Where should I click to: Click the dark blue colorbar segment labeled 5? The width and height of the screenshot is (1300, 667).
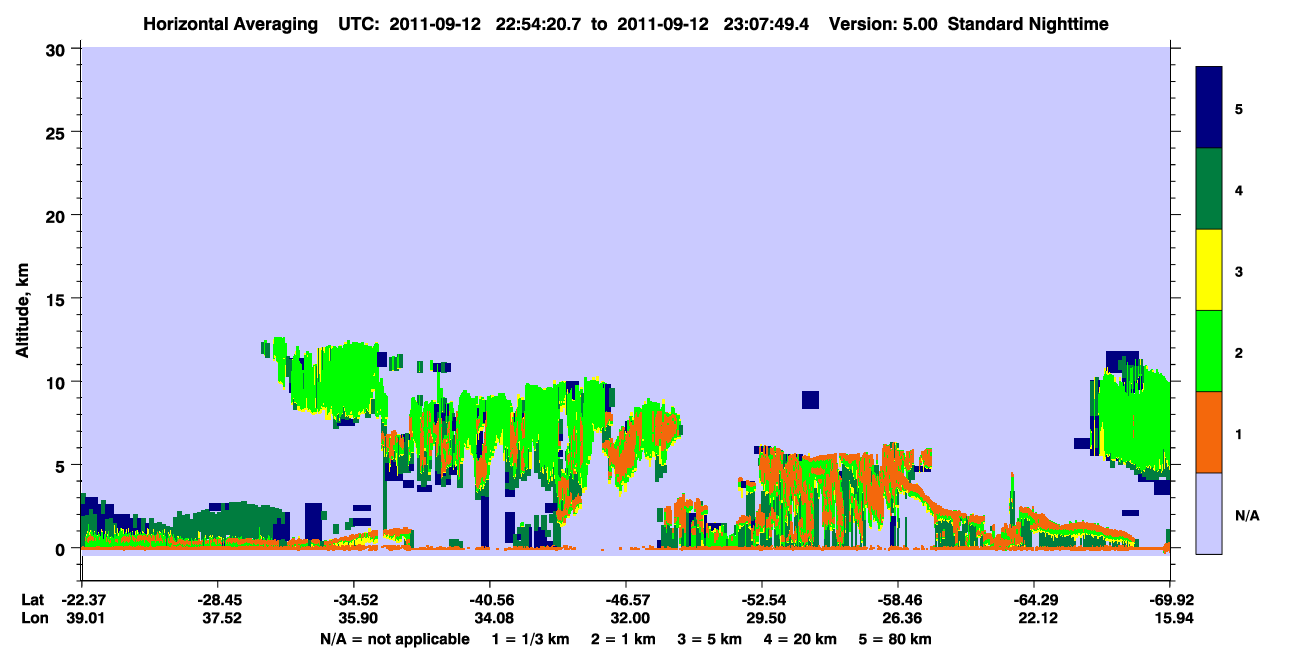[x=1209, y=108]
